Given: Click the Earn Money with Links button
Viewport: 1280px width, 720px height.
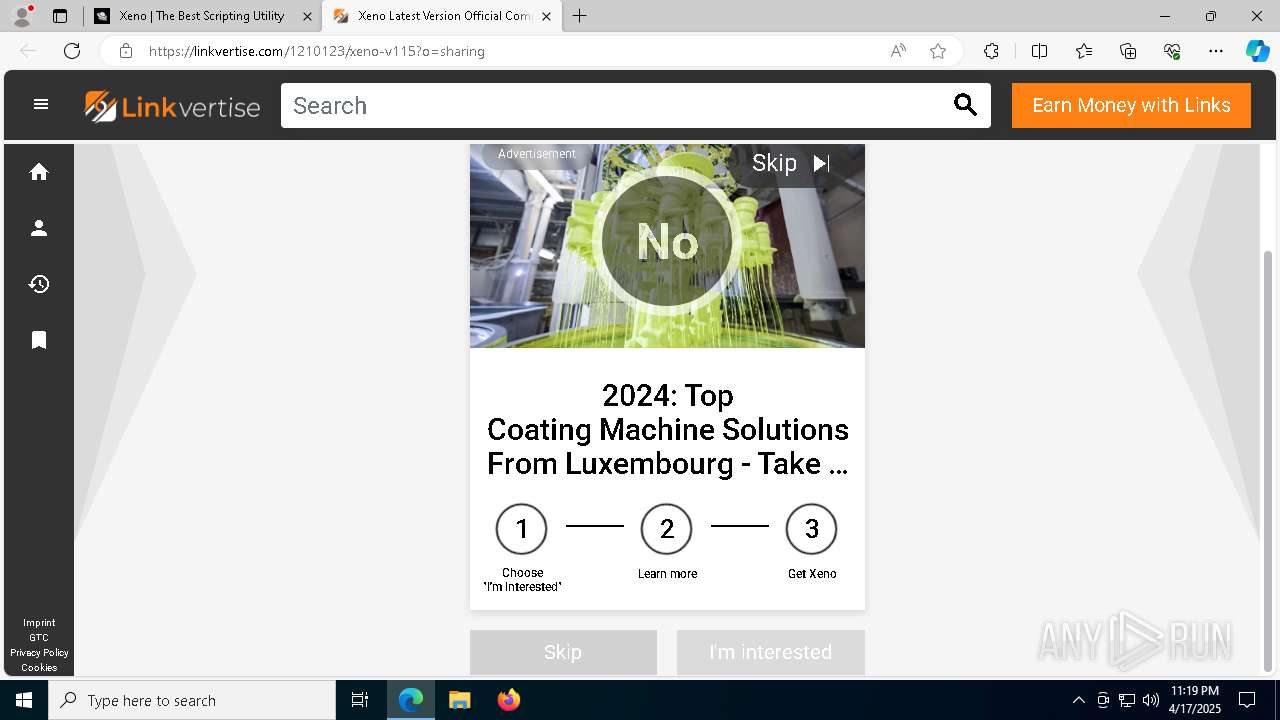Looking at the screenshot, I should coord(1131,106).
